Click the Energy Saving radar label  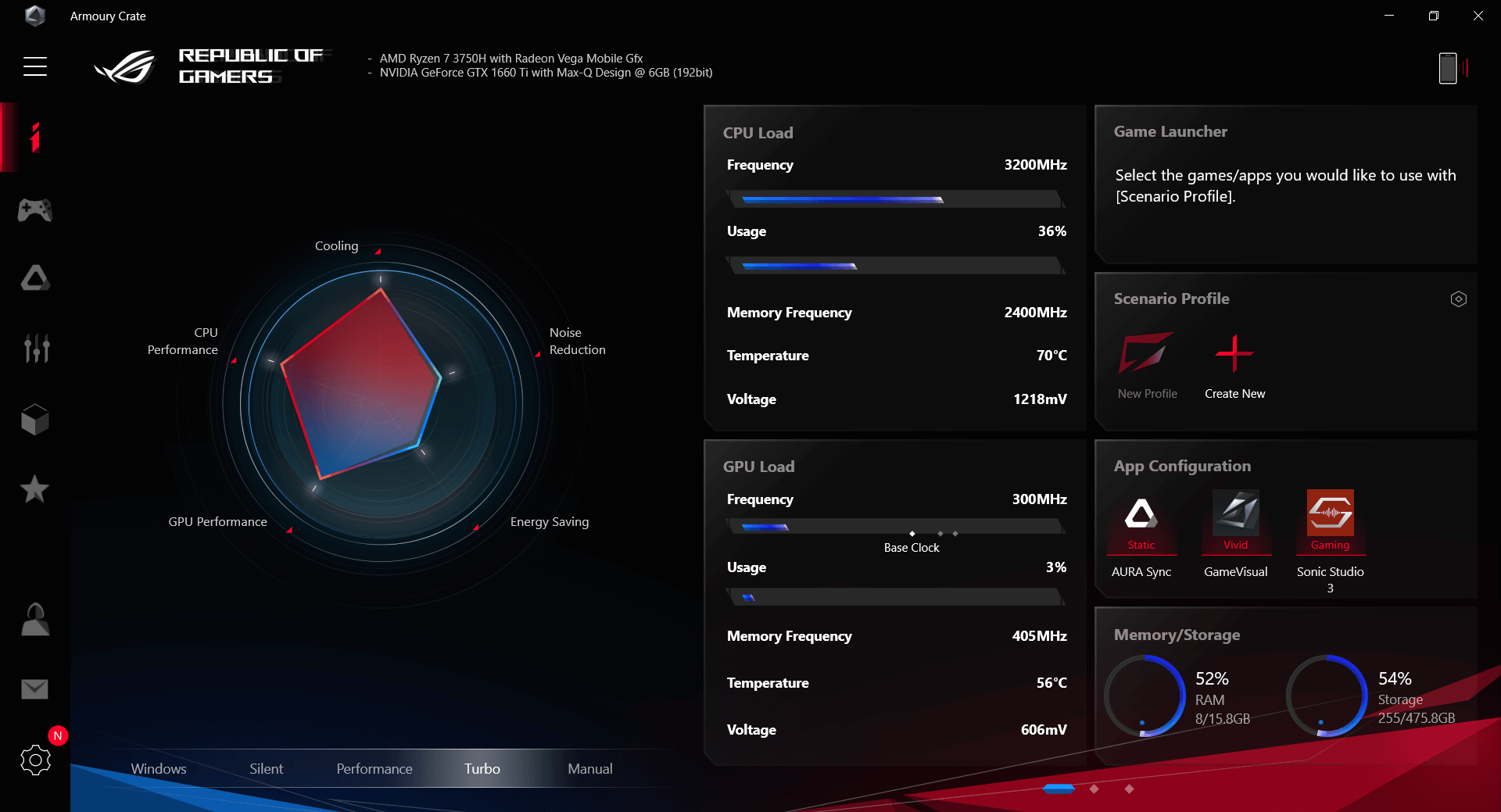pyautogui.click(x=550, y=521)
